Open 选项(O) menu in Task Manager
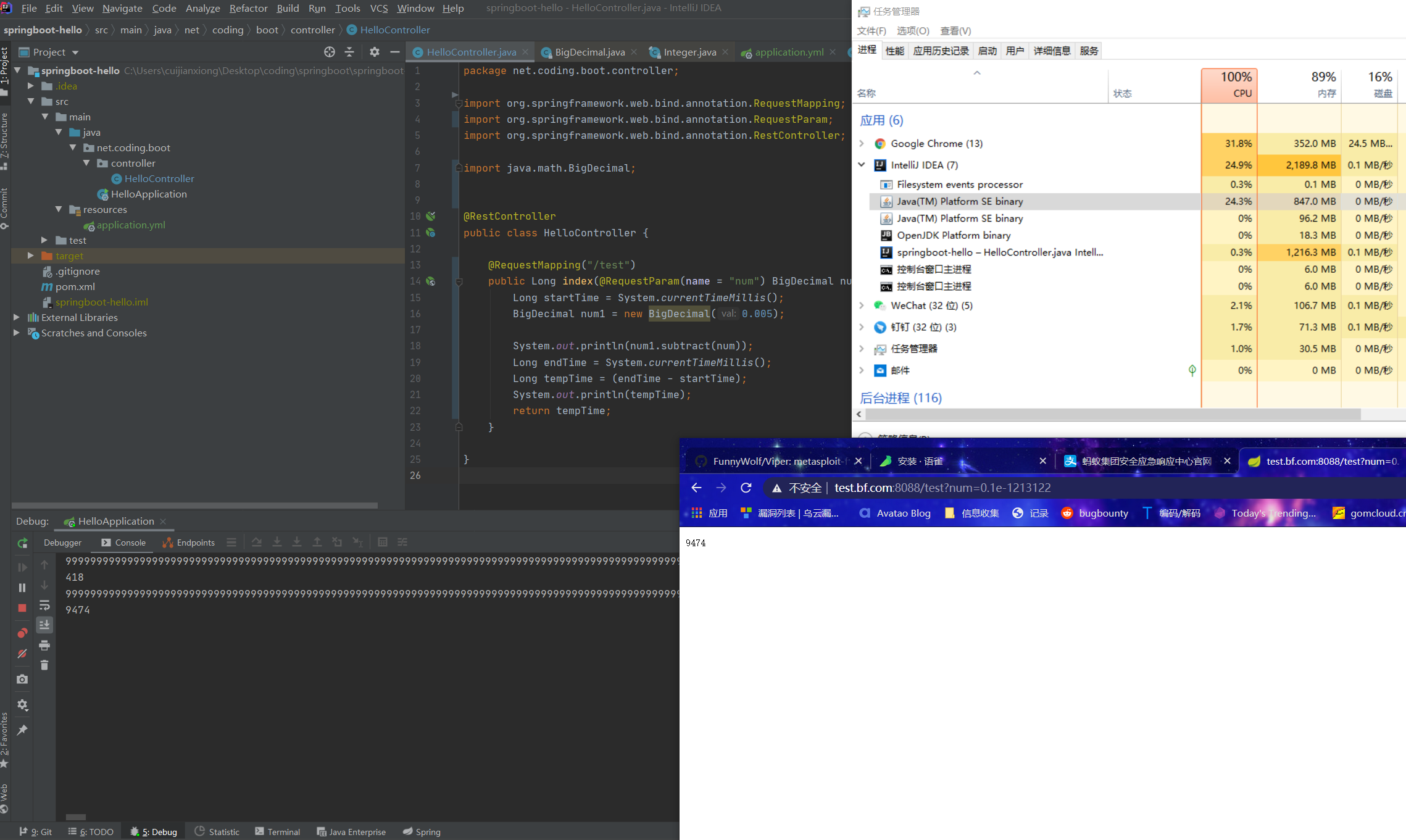 pyautogui.click(x=912, y=31)
